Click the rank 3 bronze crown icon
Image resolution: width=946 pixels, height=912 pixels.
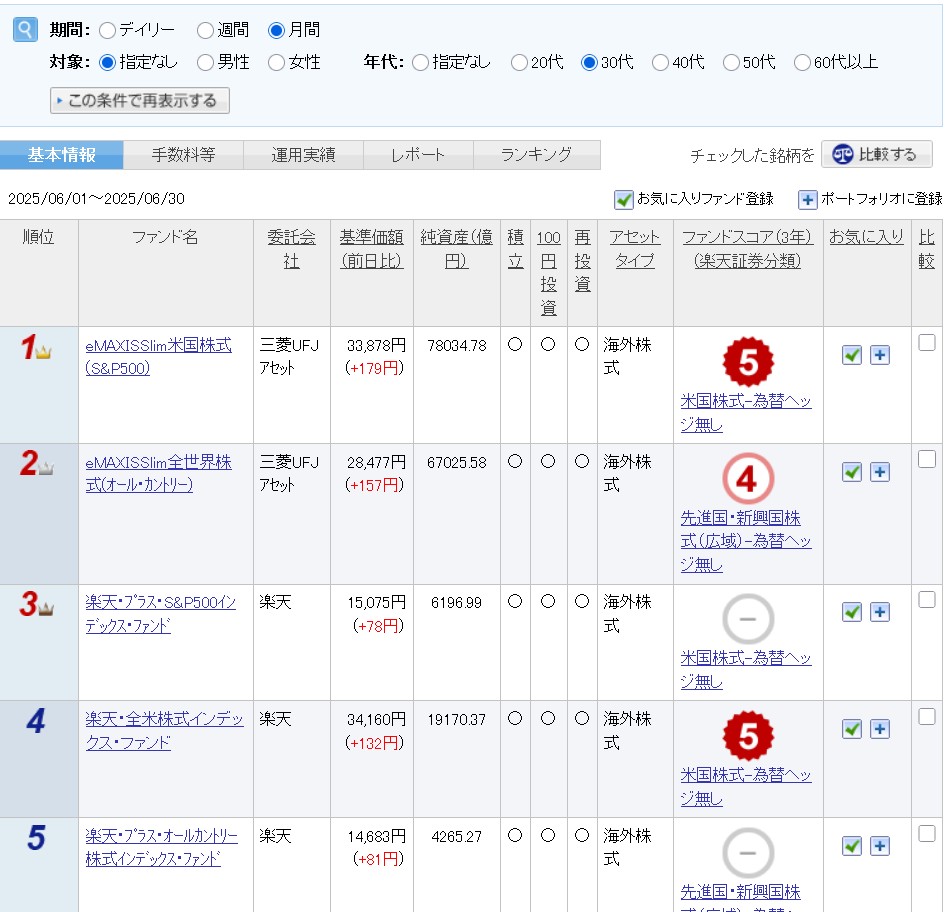[46, 609]
